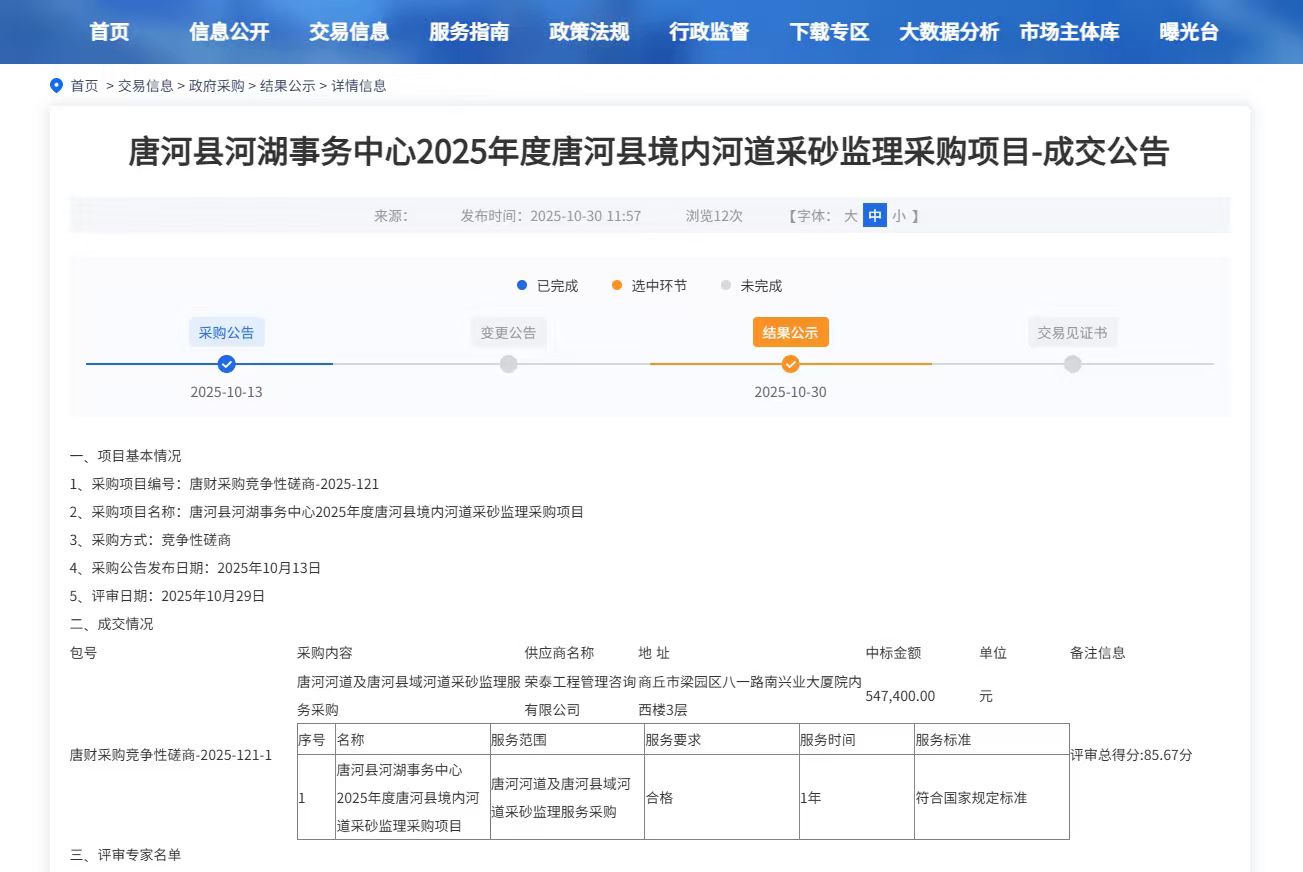
Task: Click the gray node under 变更公告
Action: (x=508, y=364)
